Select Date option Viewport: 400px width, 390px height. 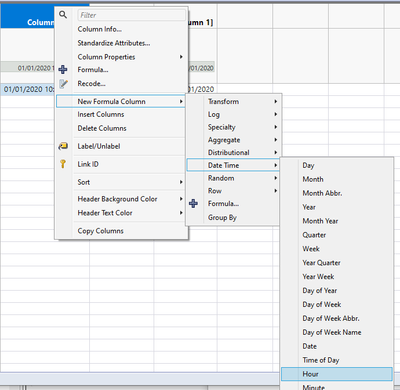pyautogui.click(x=309, y=346)
